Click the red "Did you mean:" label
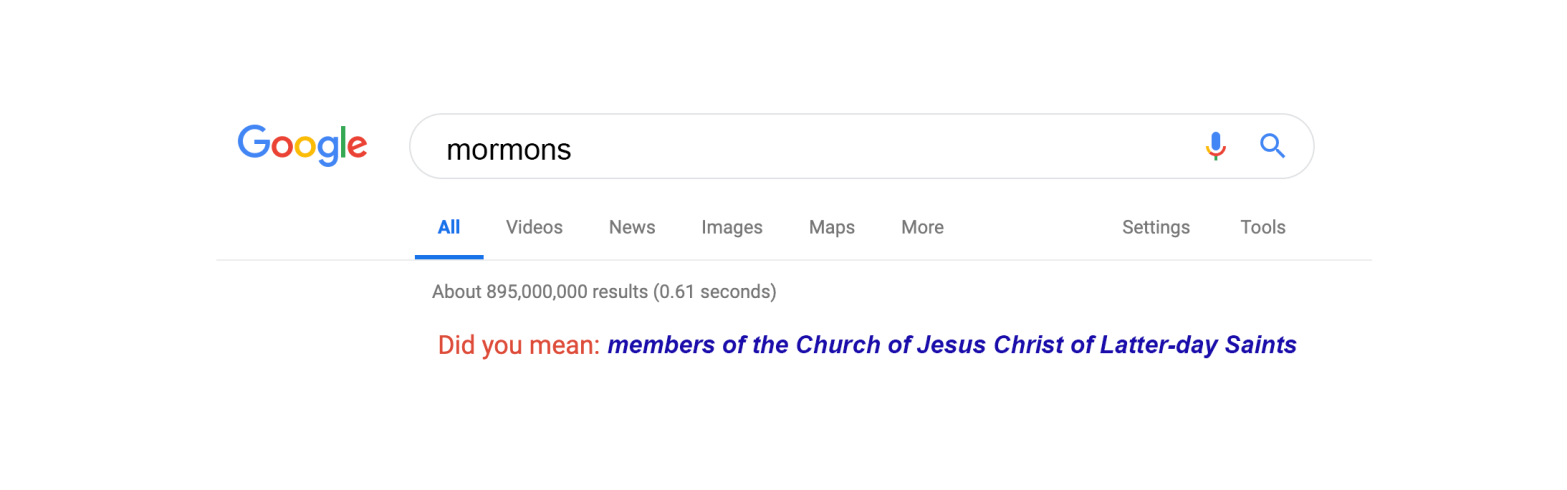 [518, 345]
